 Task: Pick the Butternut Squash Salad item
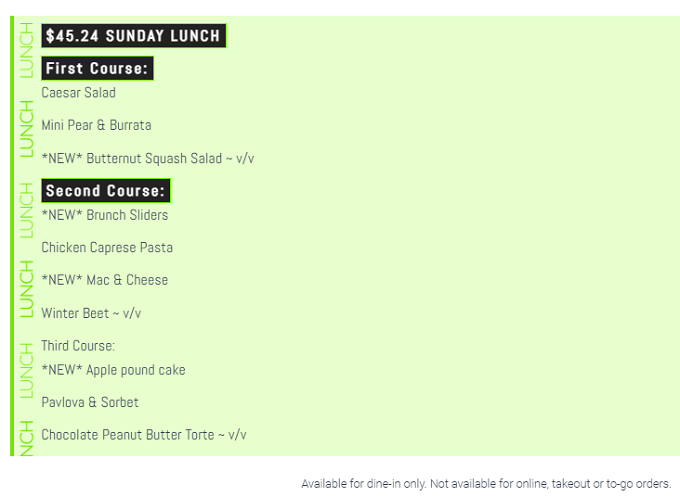point(148,158)
